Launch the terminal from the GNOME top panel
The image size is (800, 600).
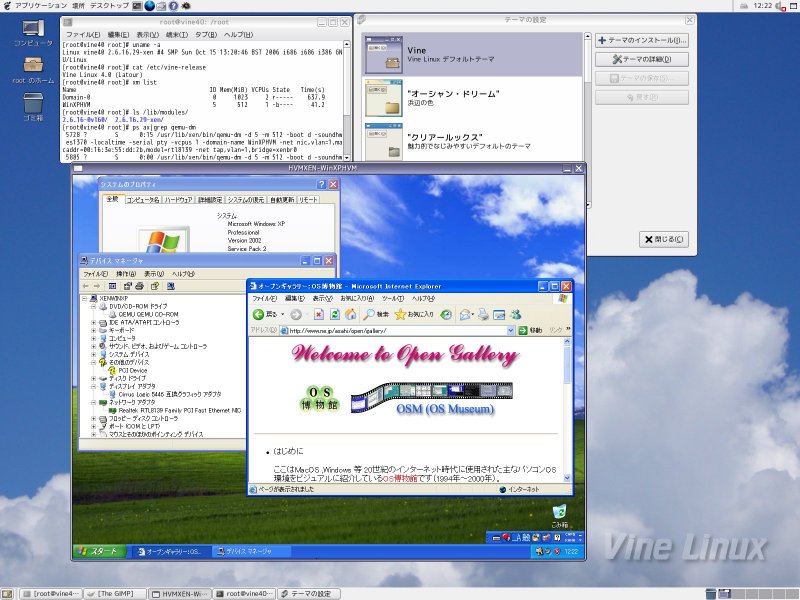coord(137,6)
